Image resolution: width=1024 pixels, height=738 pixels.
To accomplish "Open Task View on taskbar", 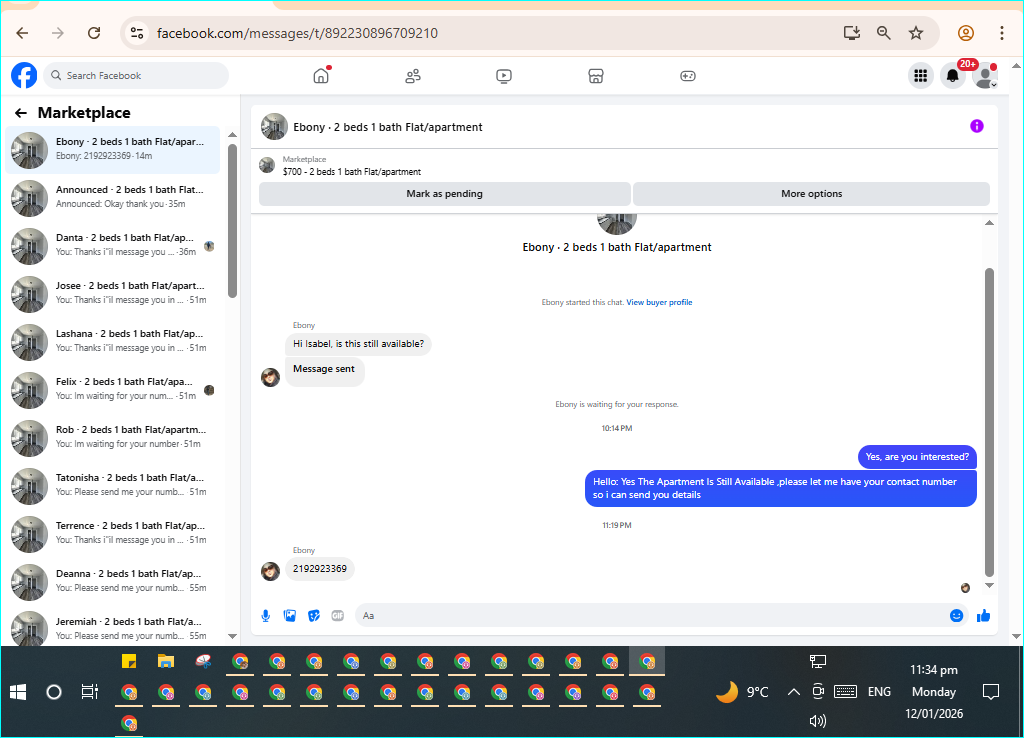I will 89,692.
